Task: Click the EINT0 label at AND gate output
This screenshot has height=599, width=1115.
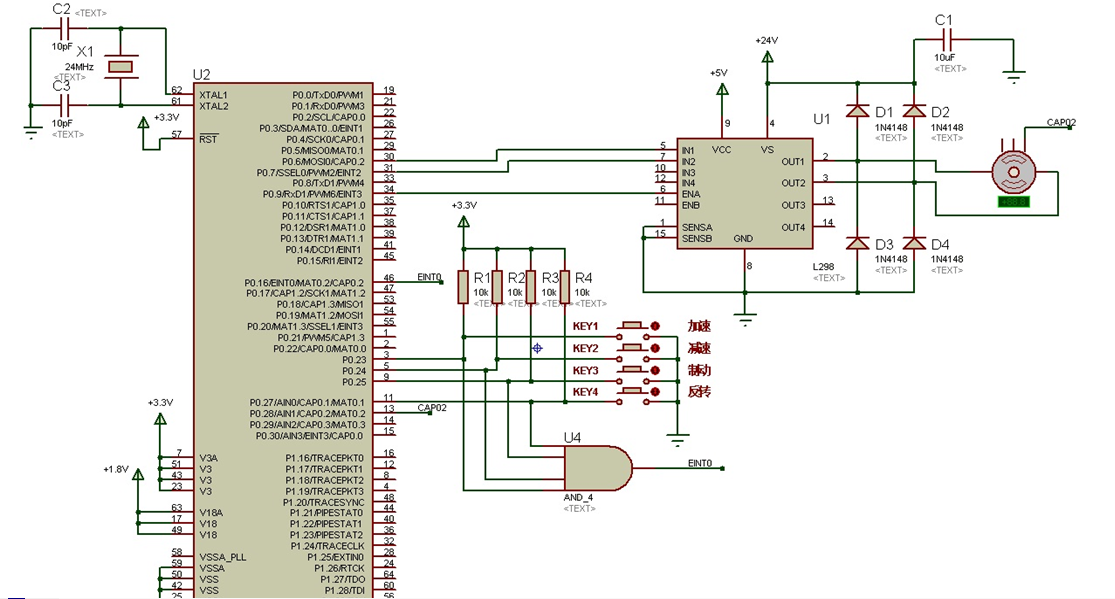Action: tap(700, 463)
